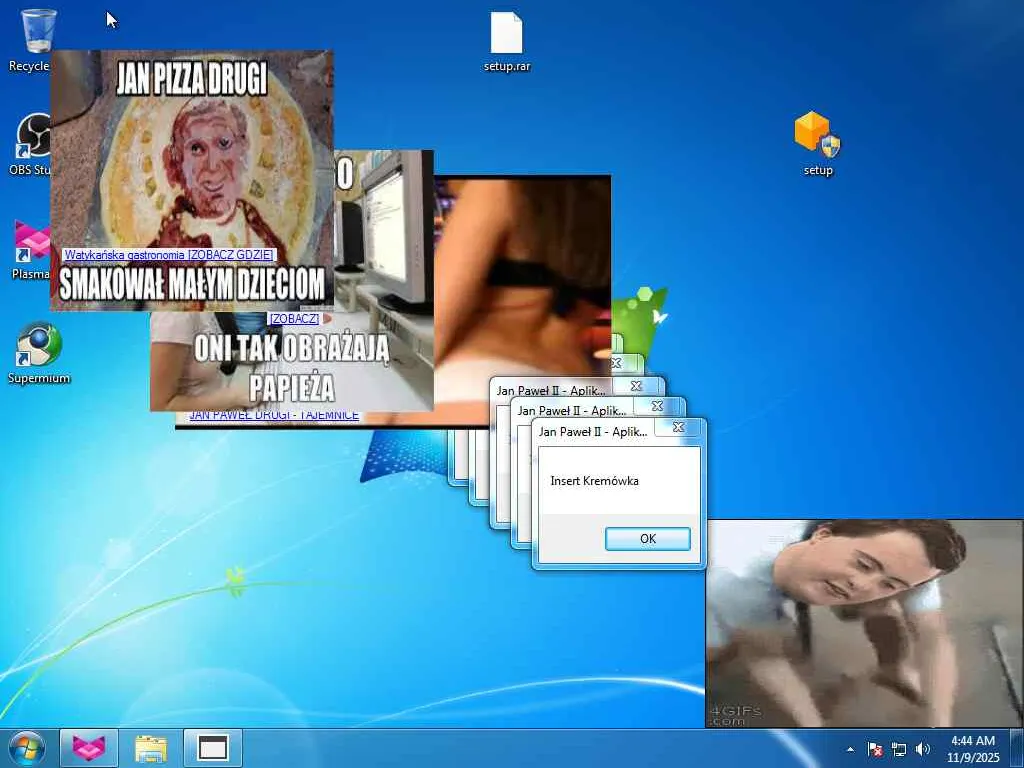Close the second Jan Paweł II dialog
The width and height of the screenshot is (1024, 768).
pyautogui.click(x=658, y=406)
